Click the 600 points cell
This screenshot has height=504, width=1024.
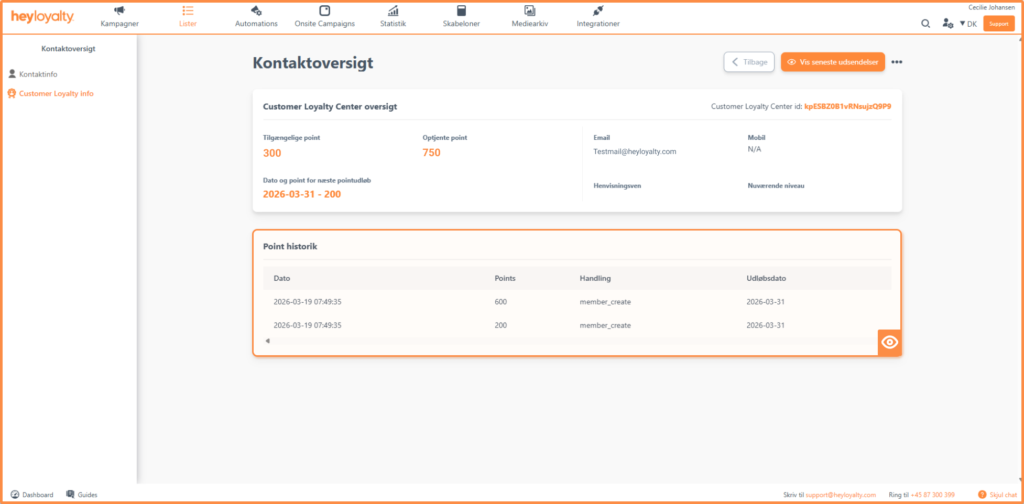click(x=501, y=302)
